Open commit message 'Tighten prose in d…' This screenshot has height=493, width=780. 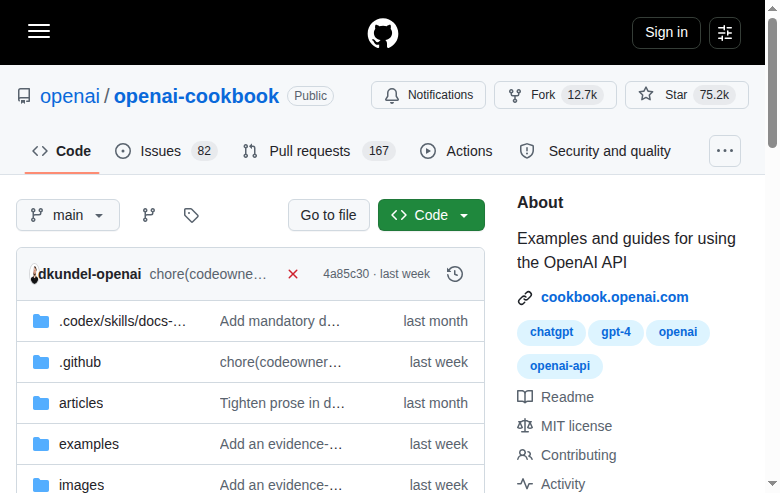tap(282, 403)
